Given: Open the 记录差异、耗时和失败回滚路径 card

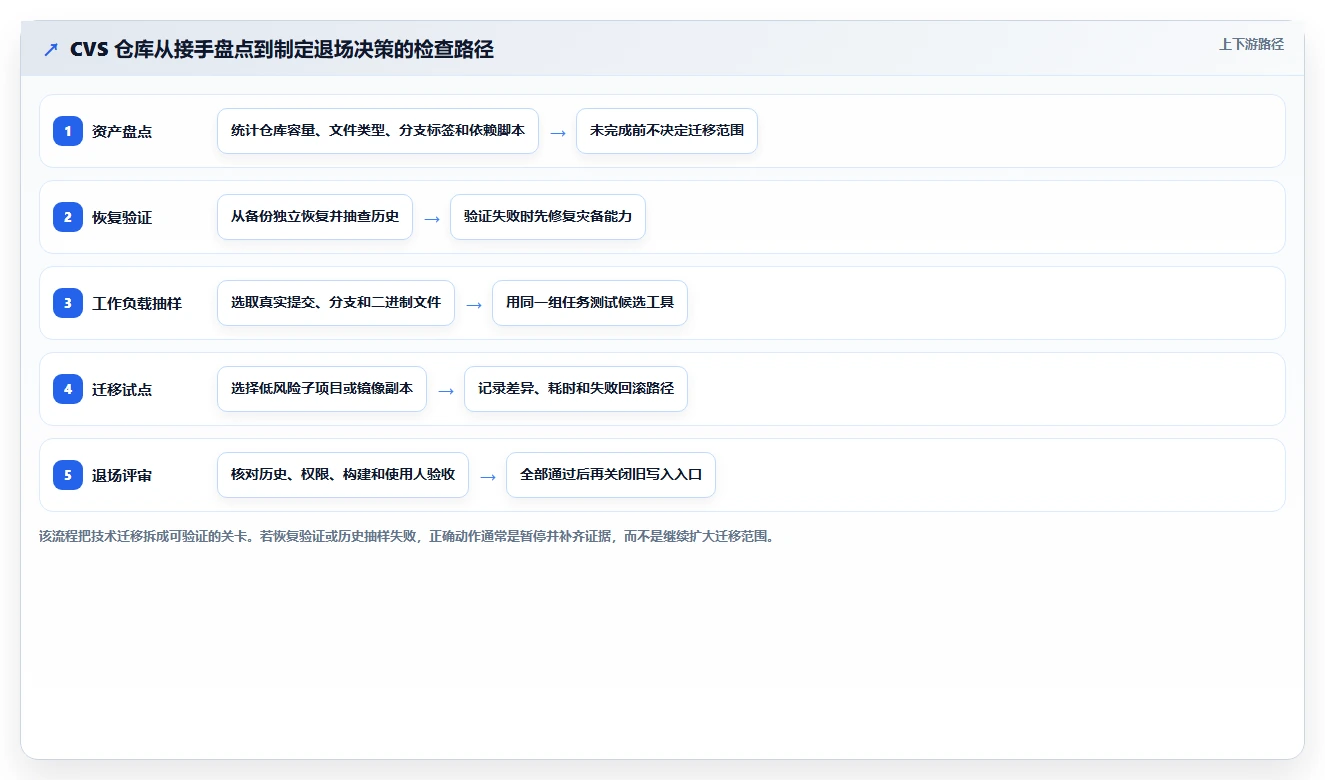Looking at the screenshot, I should point(576,389).
